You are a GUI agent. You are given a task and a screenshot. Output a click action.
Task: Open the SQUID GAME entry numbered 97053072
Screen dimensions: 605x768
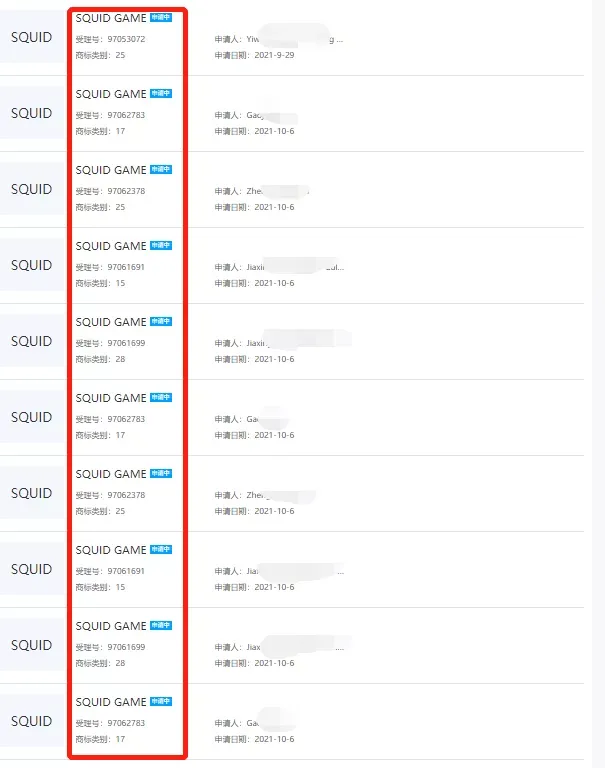point(111,18)
